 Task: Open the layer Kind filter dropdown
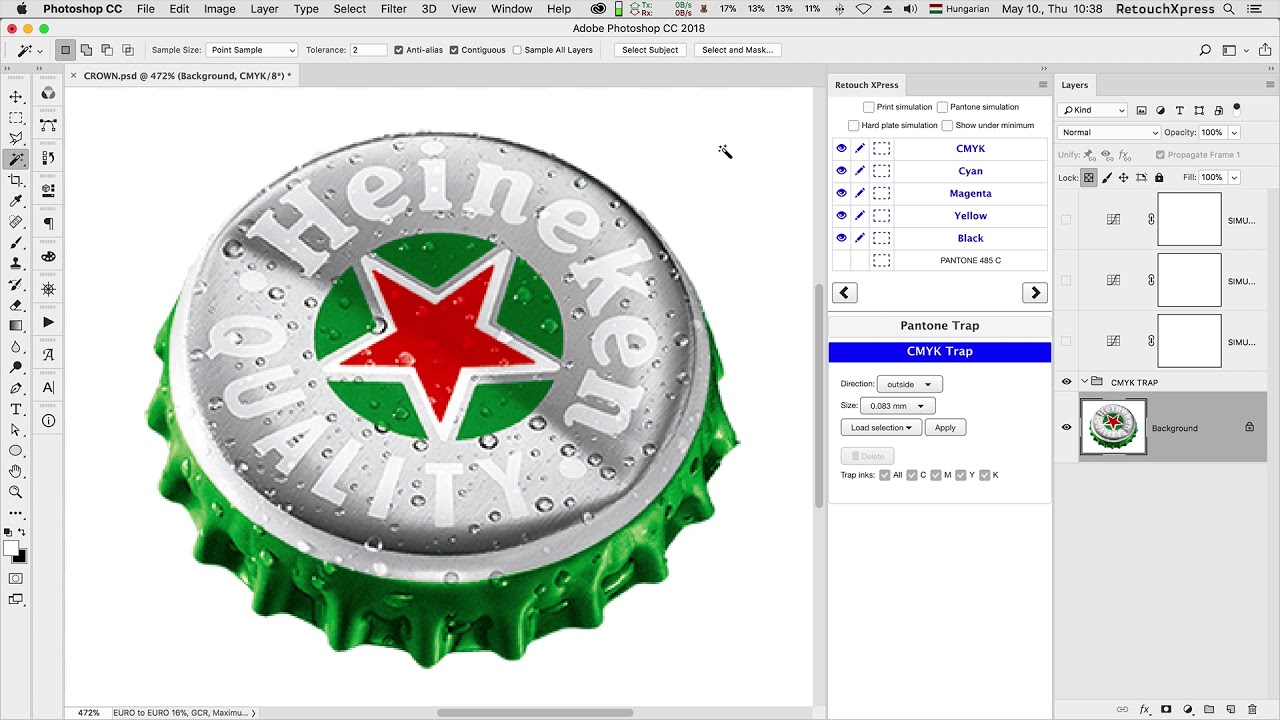[1094, 110]
